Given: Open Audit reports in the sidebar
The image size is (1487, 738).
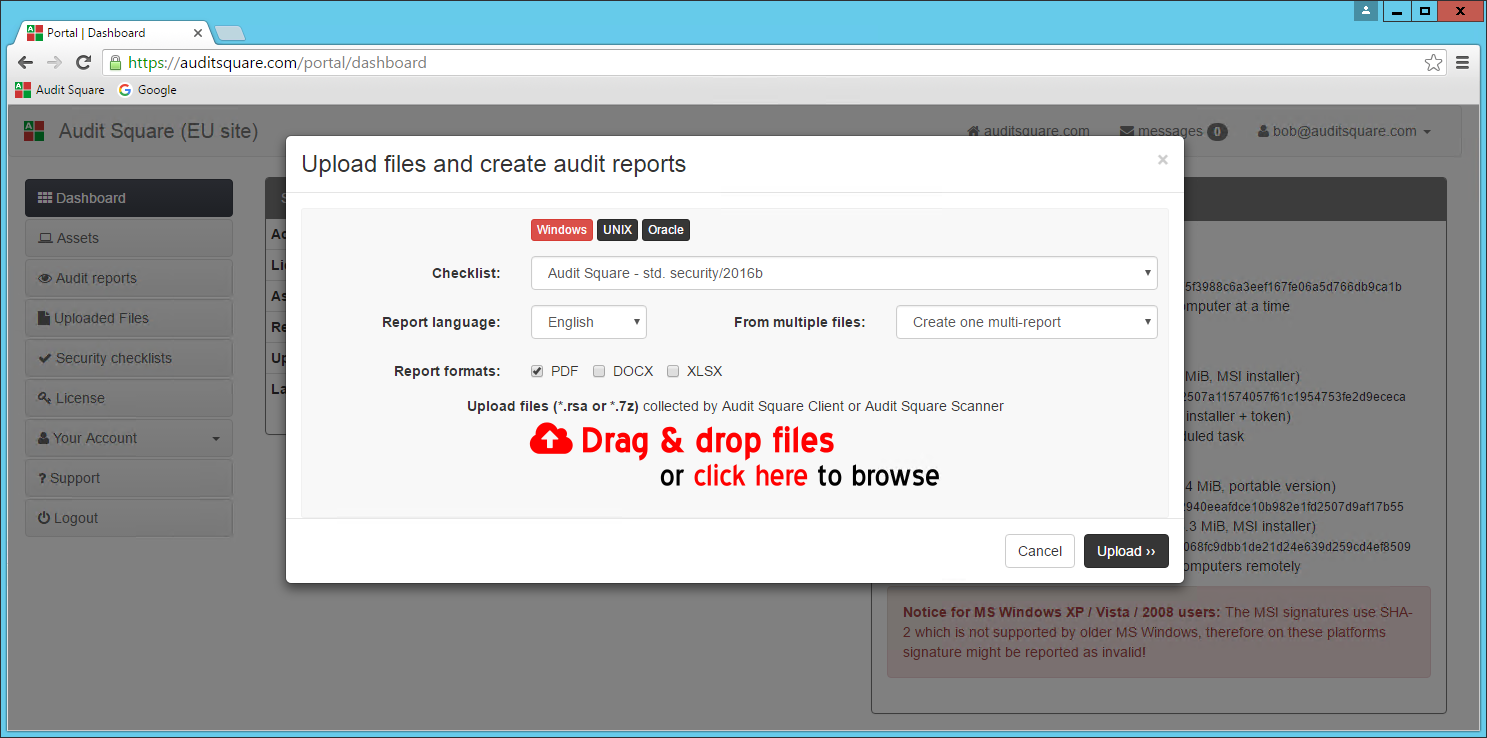Looking at the screenshot, I should pyautogui.click(x=129, y=278).
